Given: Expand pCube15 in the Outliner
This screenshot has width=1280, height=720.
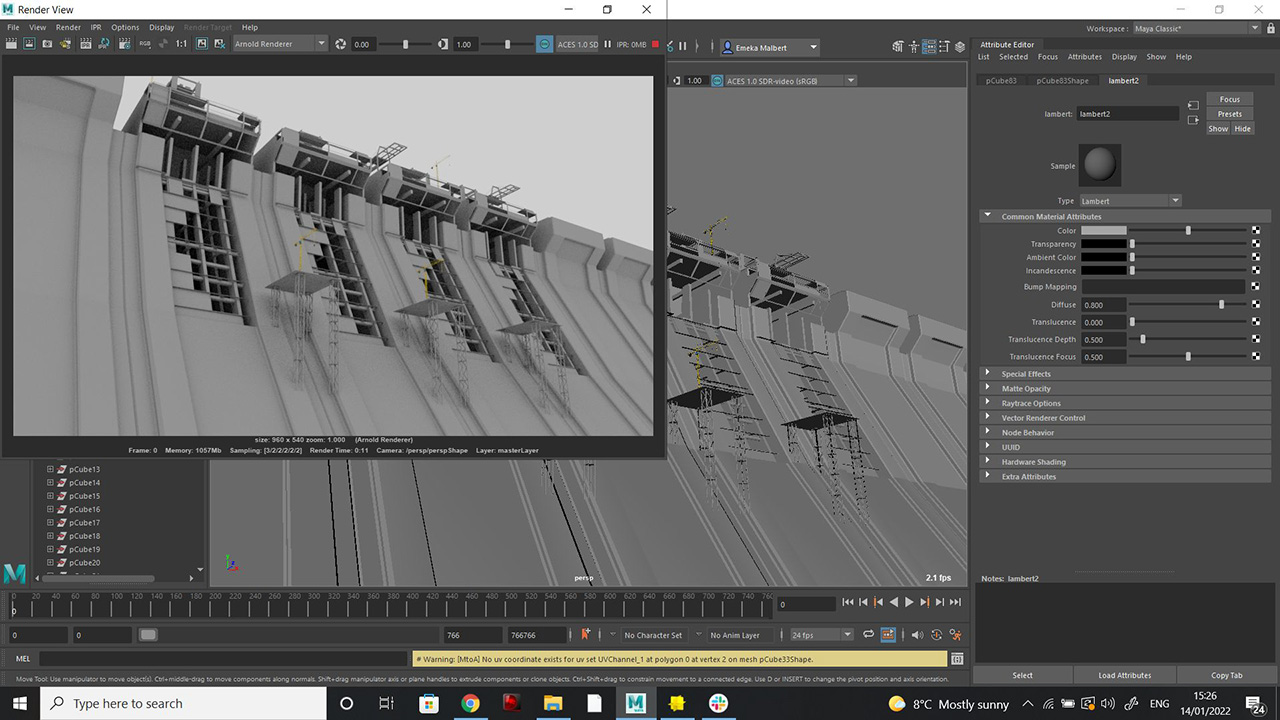Looking at the screenshot, I should (x=50, y=496).
